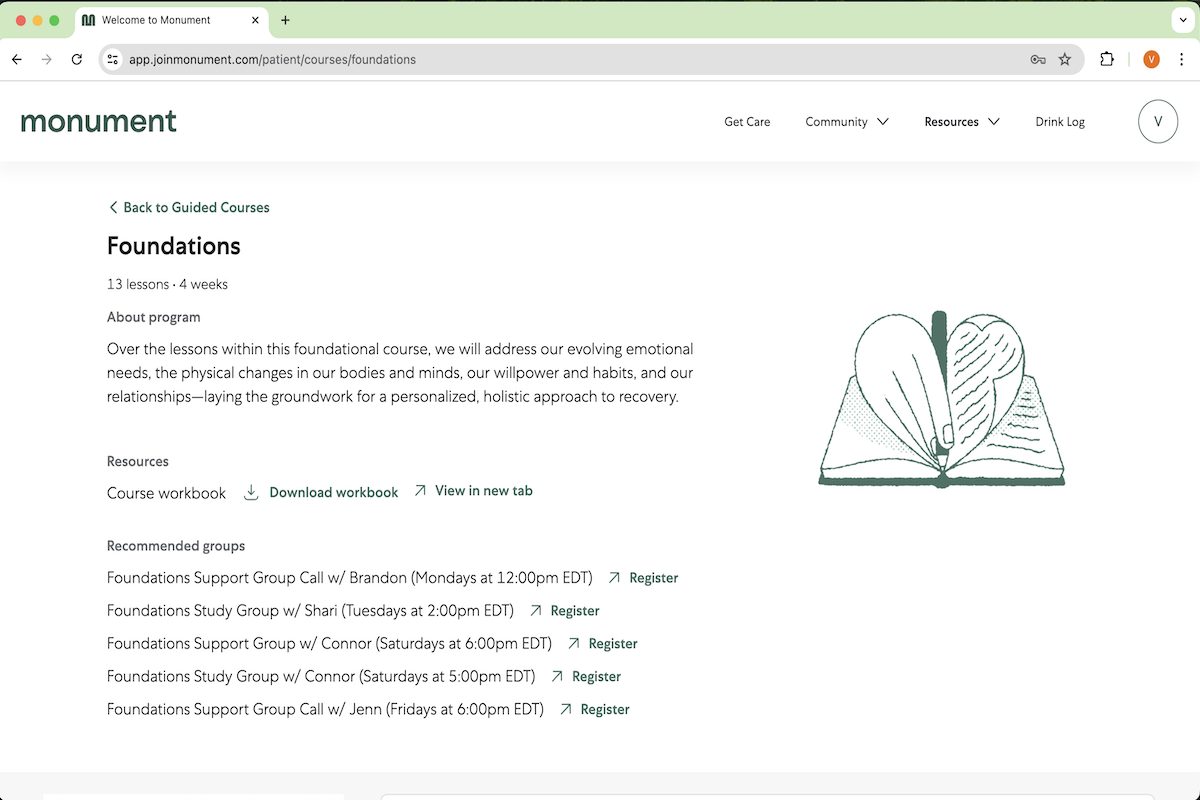1200x800 pixels.
Task: Register for Shari's Tuesday Study Group
Action: 575,610
